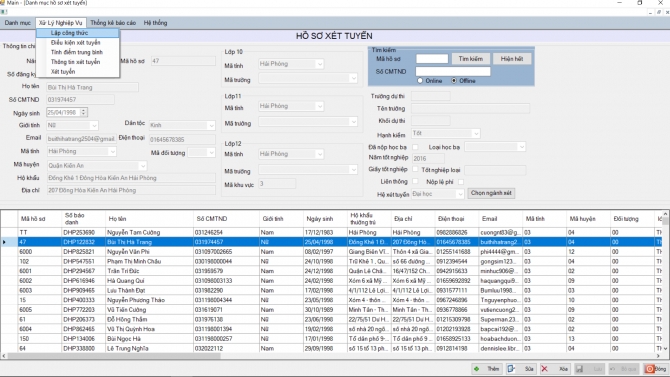
Task: Click the Email field
Action: coord(81,139)
